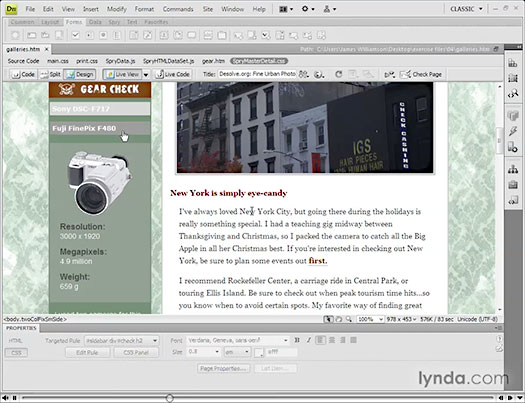Open the text color swatch picker
The width and height of the screenshot is (525, 403).
tap(259, 352)
